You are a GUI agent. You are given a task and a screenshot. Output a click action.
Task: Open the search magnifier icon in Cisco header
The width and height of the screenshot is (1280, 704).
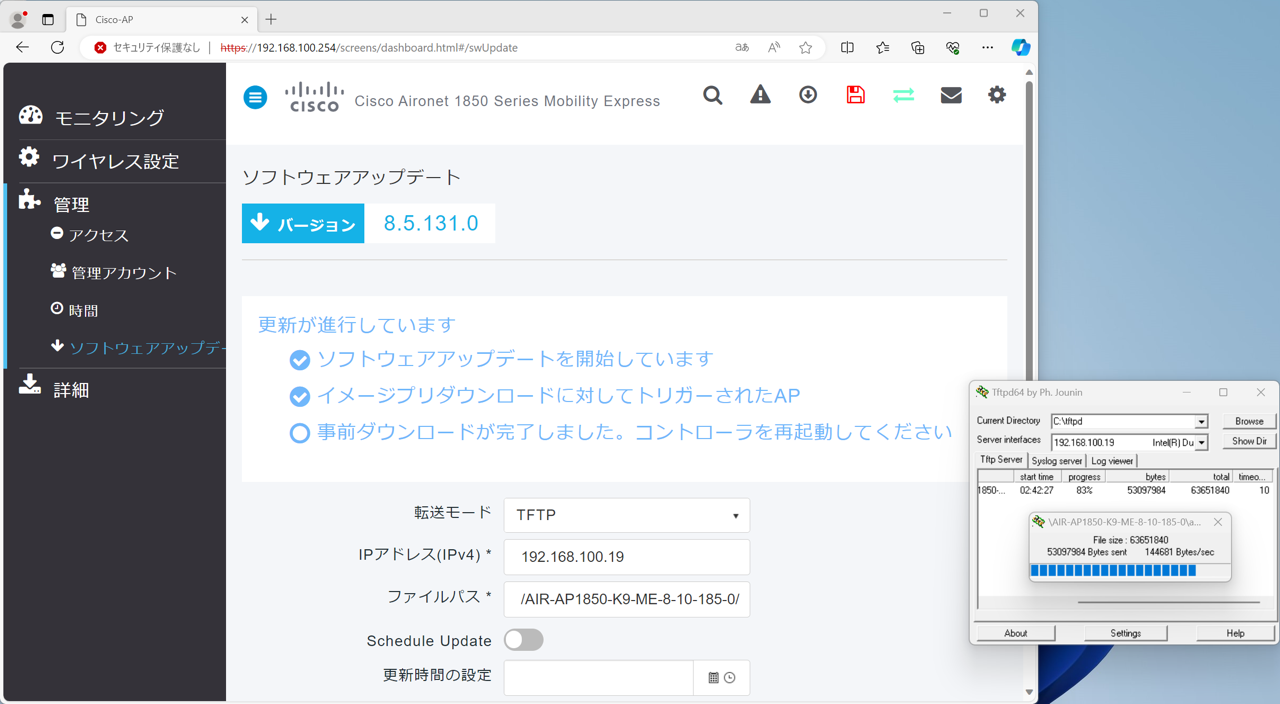point(712,95)
